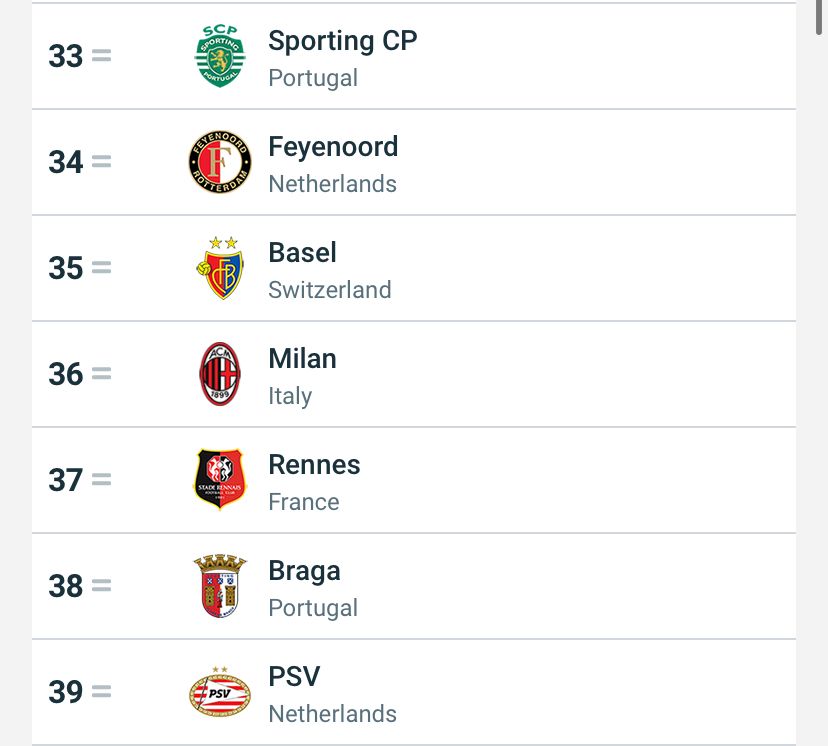Select the PSV team name
This screenshot has width=828, height=746.
click(x=294, y=677)
